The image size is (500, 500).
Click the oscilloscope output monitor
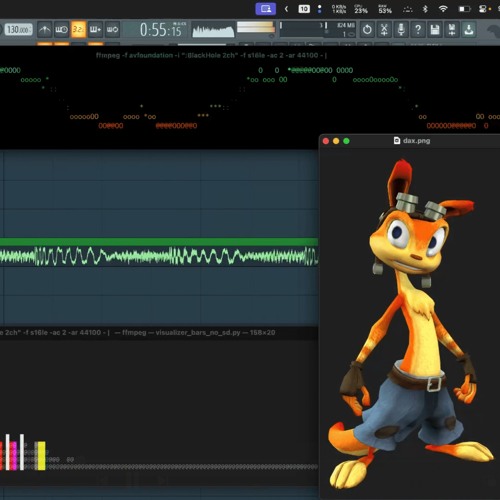213,30
